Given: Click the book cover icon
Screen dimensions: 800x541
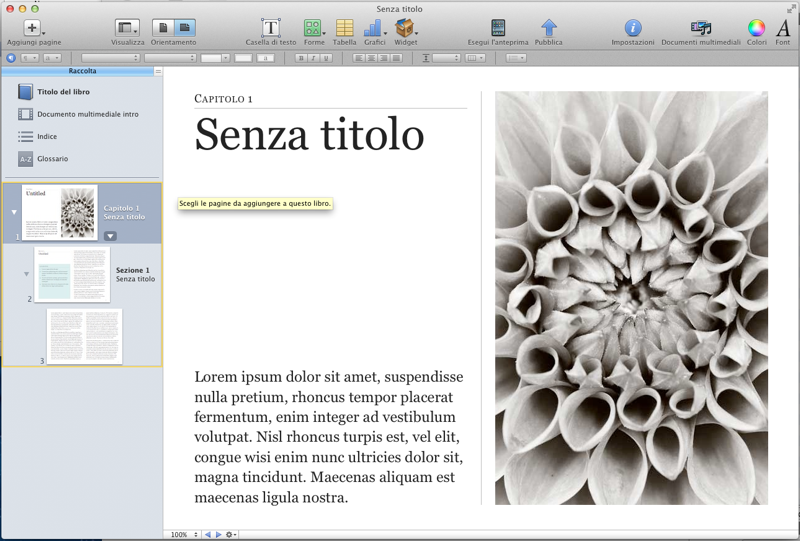Looking at the screenshot, I should point(25,92).
